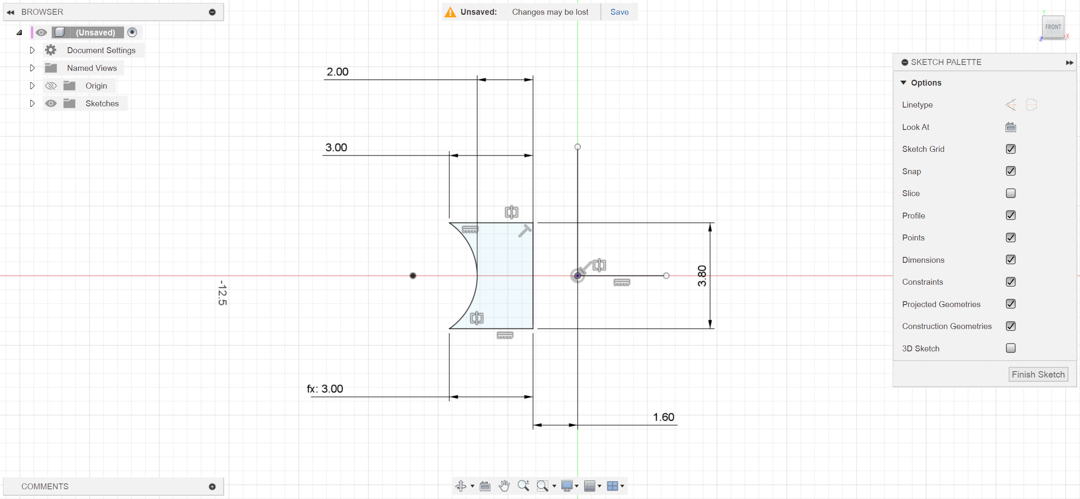Open the Viewports layout dropdown
Viewport: 1080px width, 499px height.
coord(616,486)
